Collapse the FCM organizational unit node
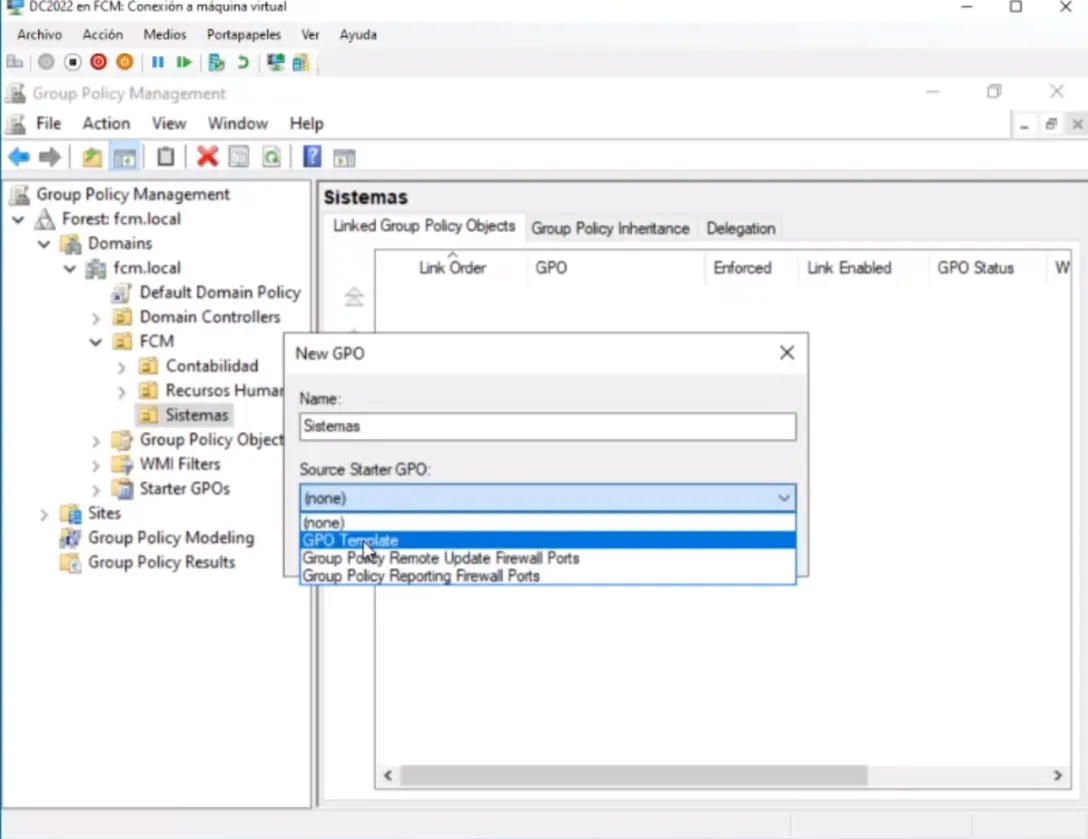 click(96, 342)
